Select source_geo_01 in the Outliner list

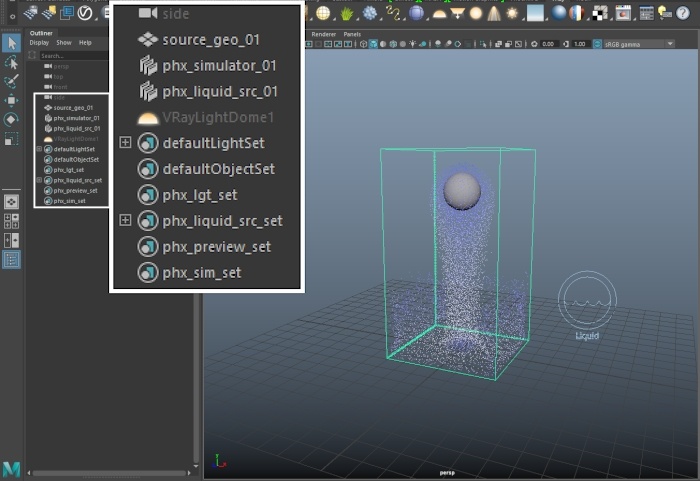point(73,108)
